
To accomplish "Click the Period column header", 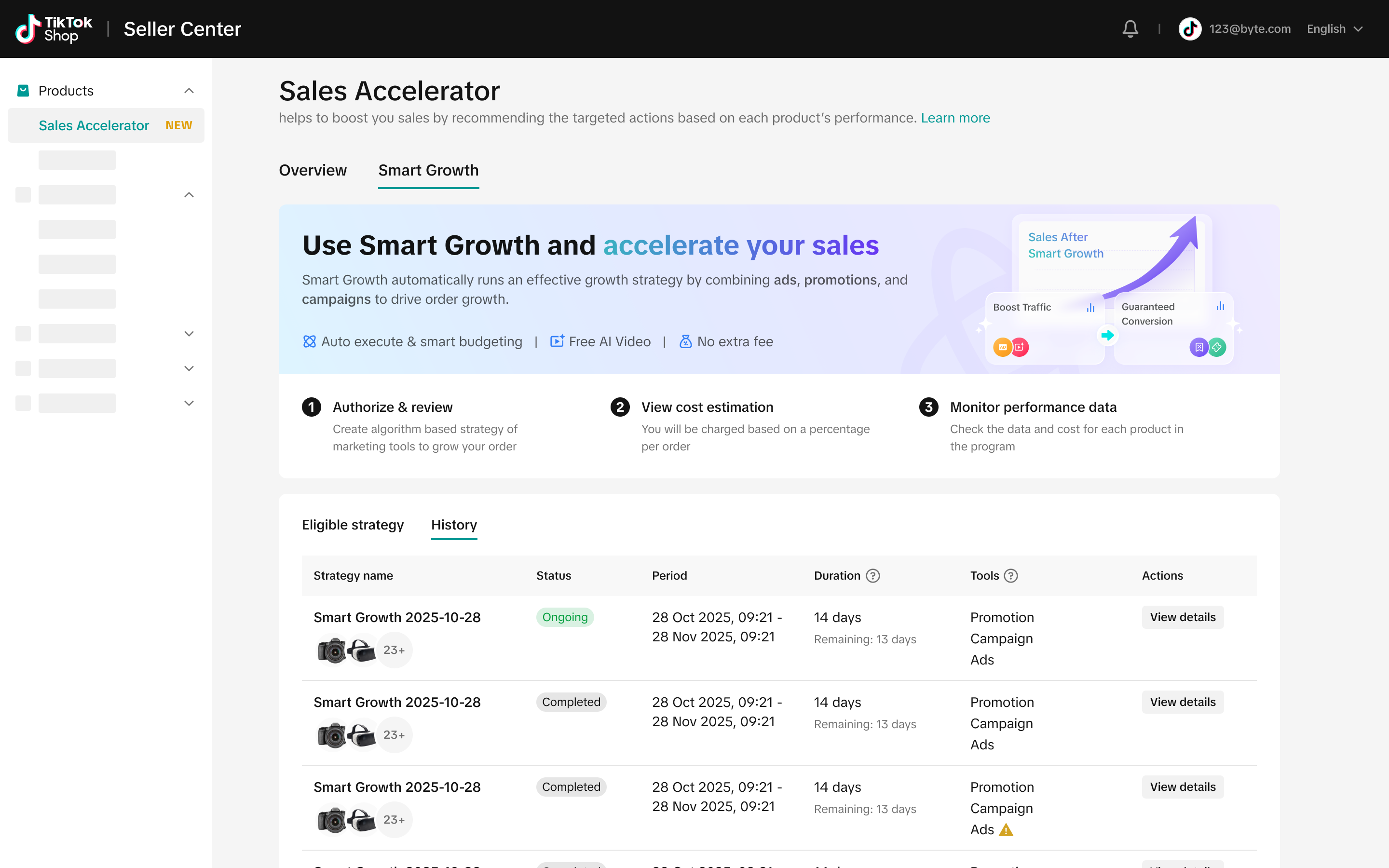I will [x=669, y=575].
